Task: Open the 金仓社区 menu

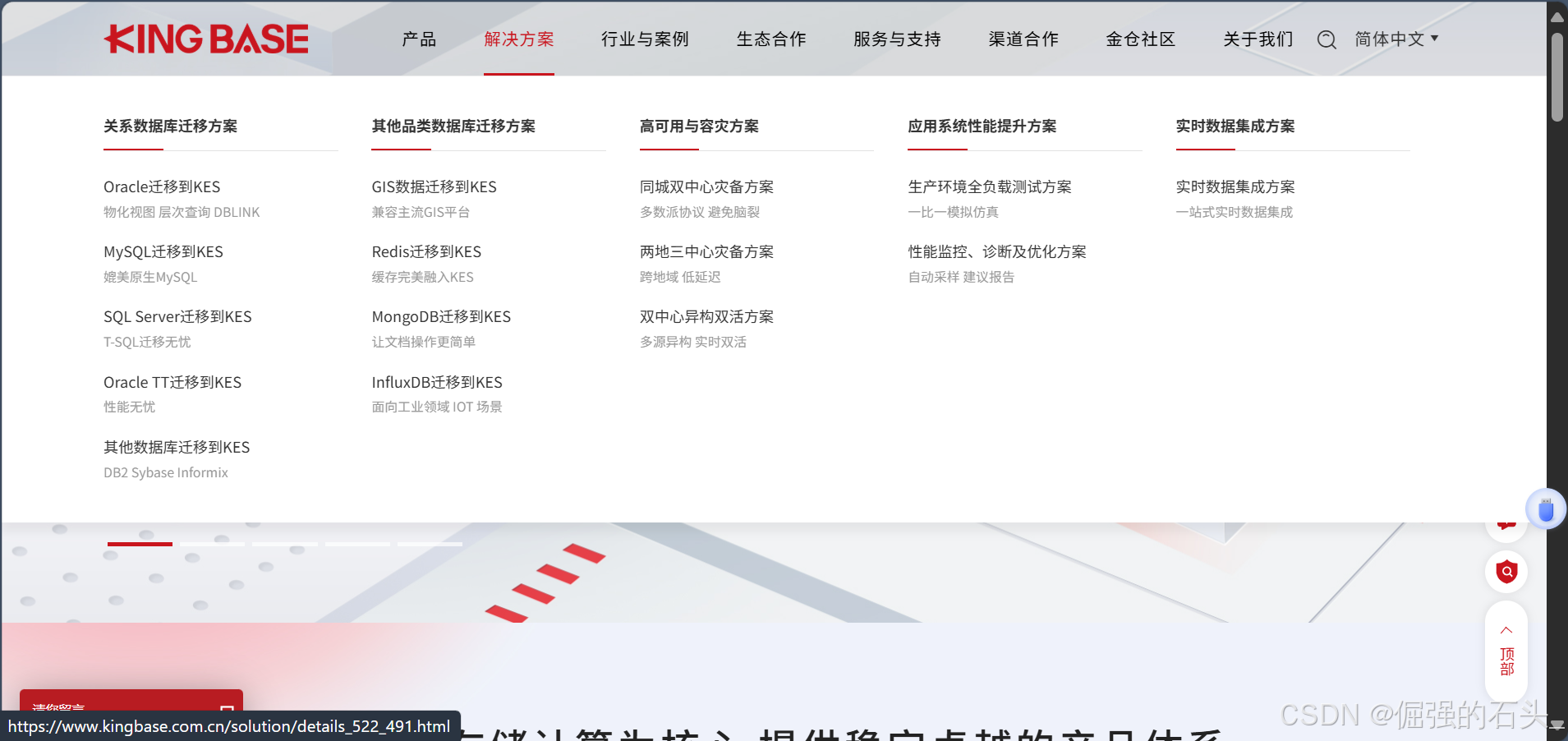Action: pyautogui.click(x=1141, y=39)
